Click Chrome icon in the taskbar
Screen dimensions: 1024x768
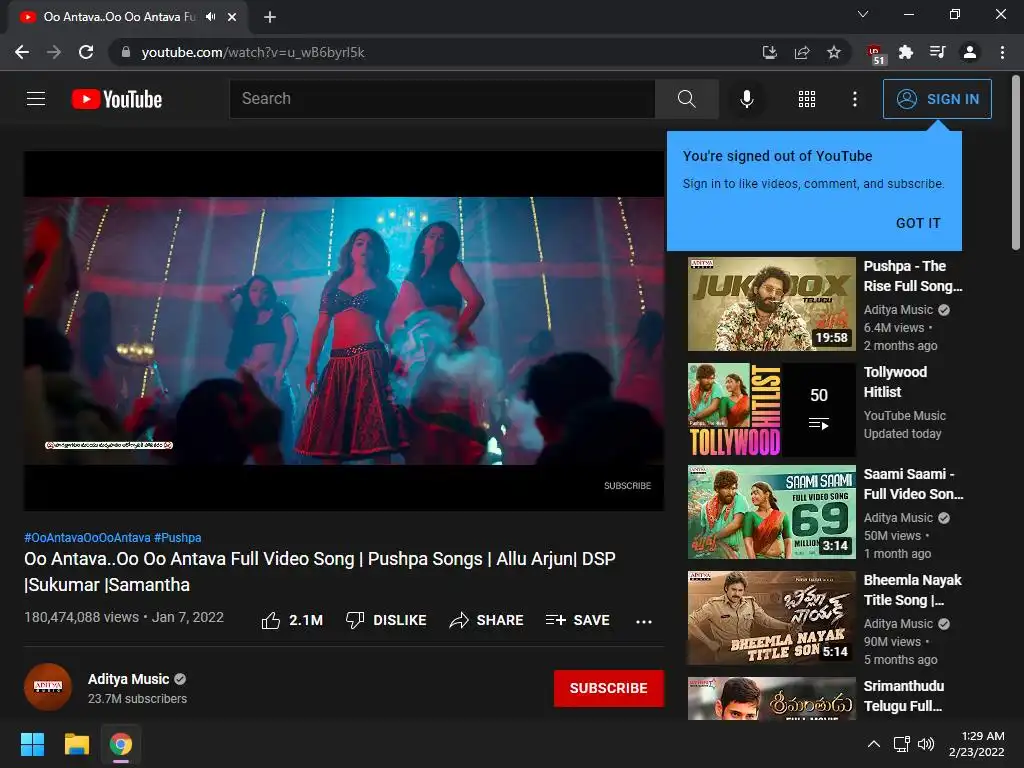[121, 744]
